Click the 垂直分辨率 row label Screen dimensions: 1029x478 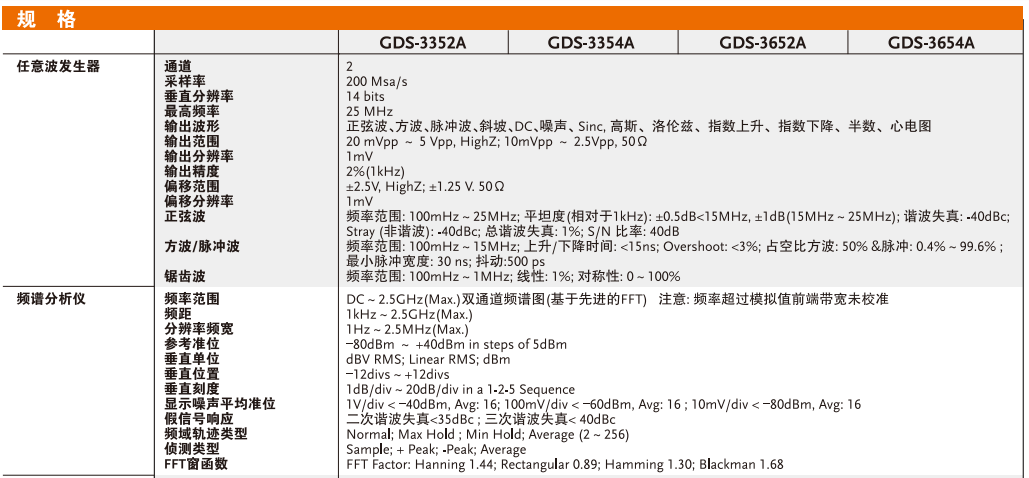(x=198, y=97)
